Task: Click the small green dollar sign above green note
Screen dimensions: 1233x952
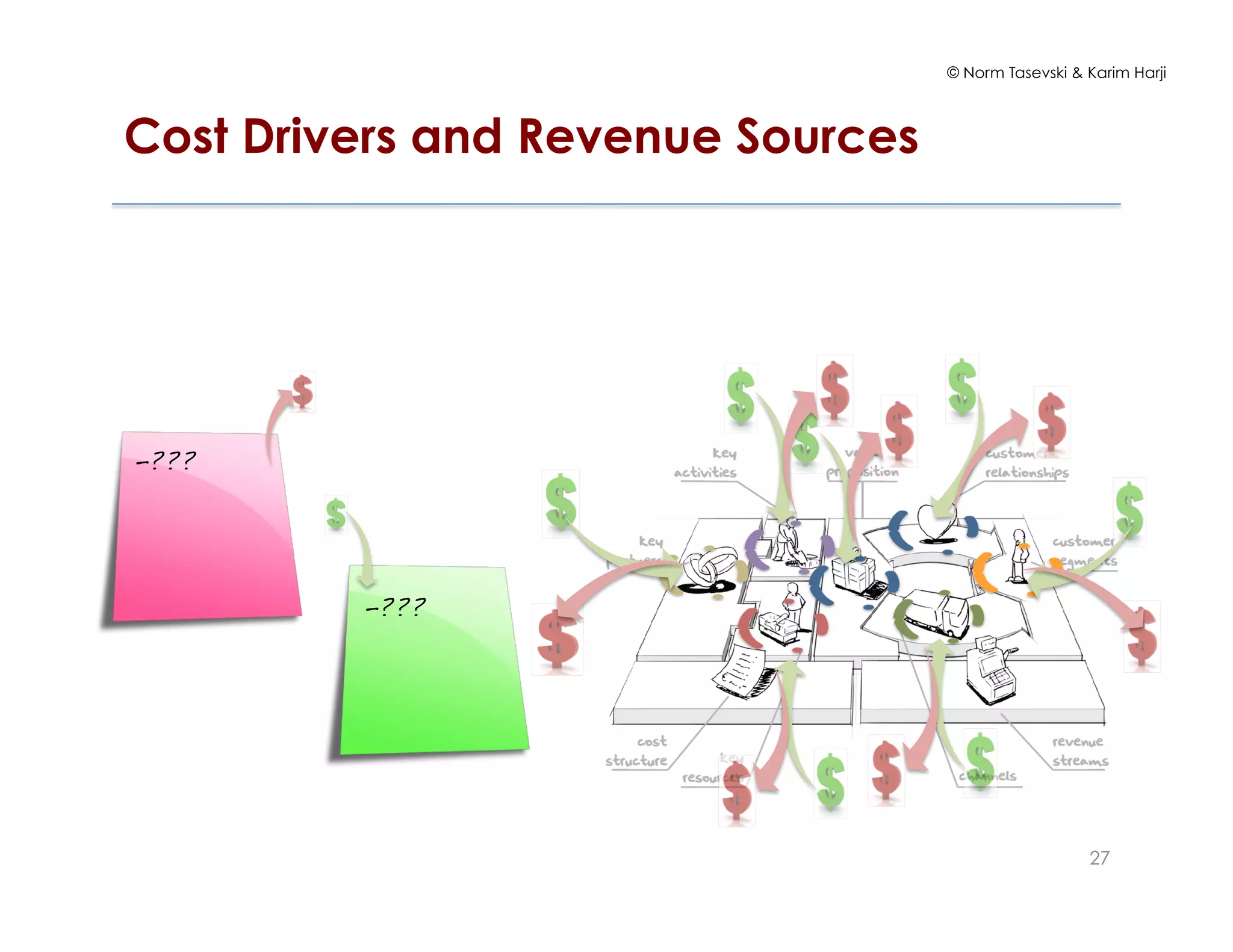Action: 336,515
